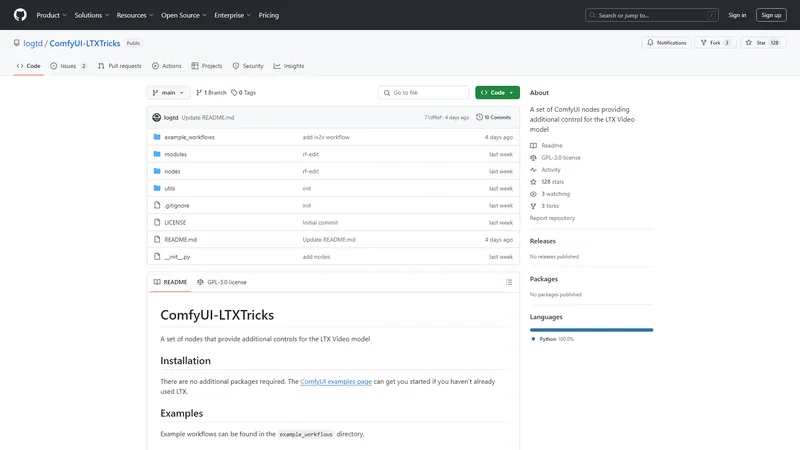Click the 71df6ef commit hash

(x=433, y=117)
